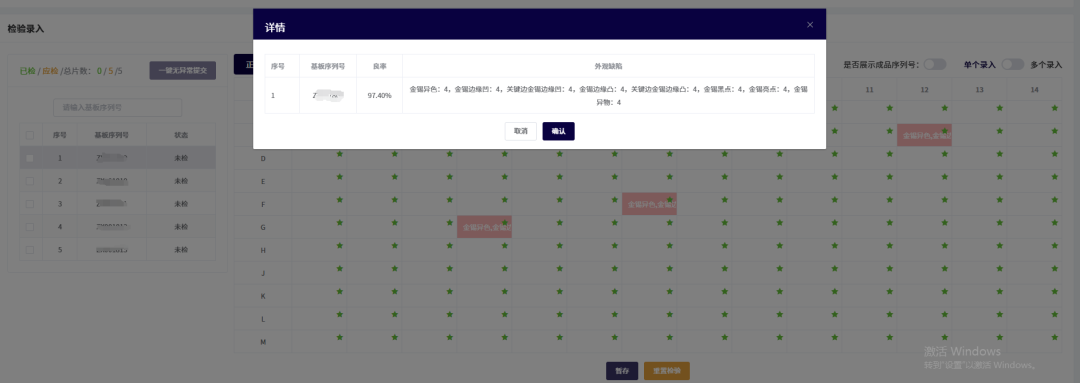
Task: Click the green star in row H, column 11
Action: pos(889,245)
